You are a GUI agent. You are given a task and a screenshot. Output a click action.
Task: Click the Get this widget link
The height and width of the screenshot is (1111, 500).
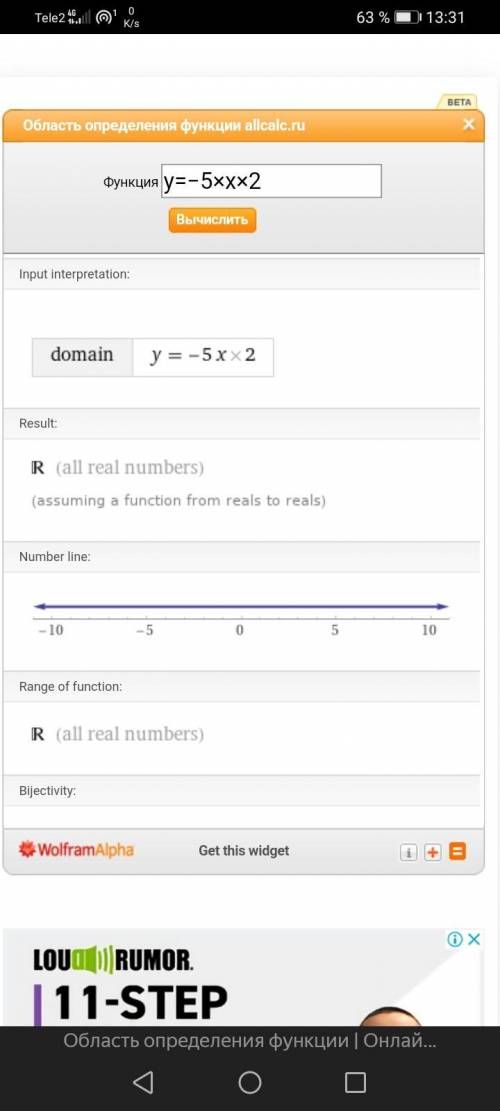coord(244,850)
